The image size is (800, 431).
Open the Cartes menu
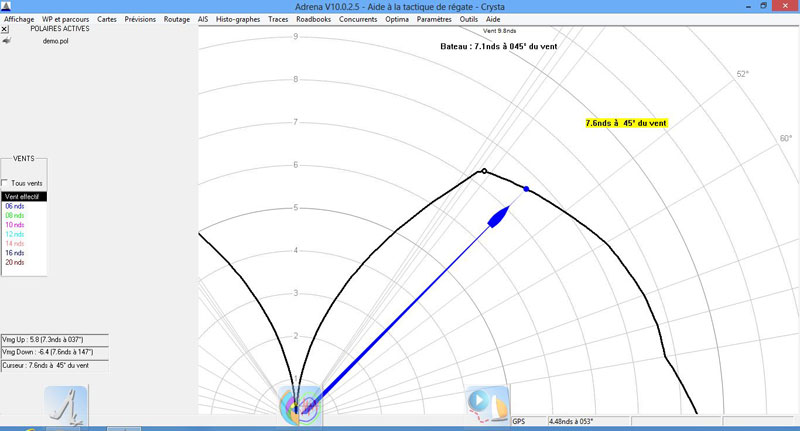pyautogui.click(x=107, y=19)
